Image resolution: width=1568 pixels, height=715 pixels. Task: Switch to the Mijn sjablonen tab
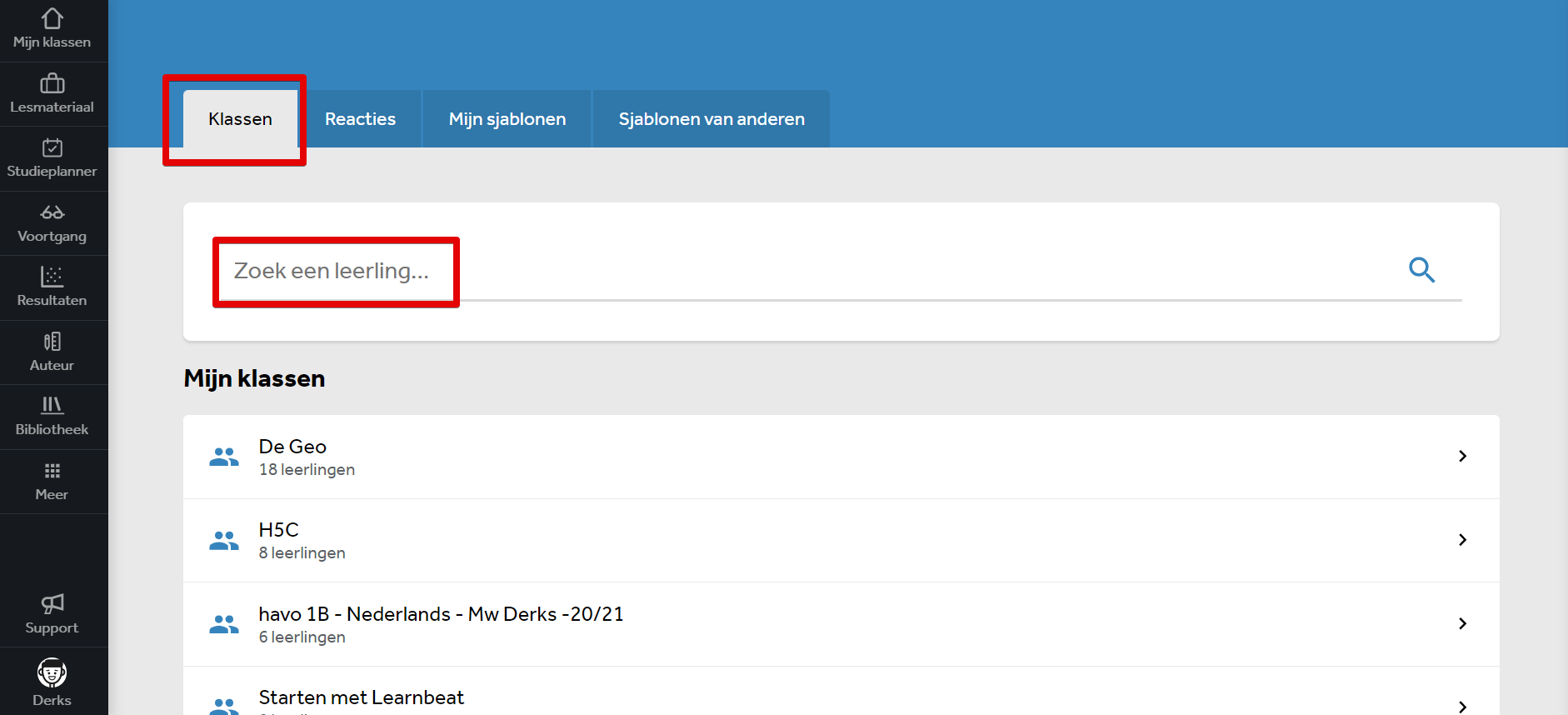pyautogui.click(x=507, y=119)
